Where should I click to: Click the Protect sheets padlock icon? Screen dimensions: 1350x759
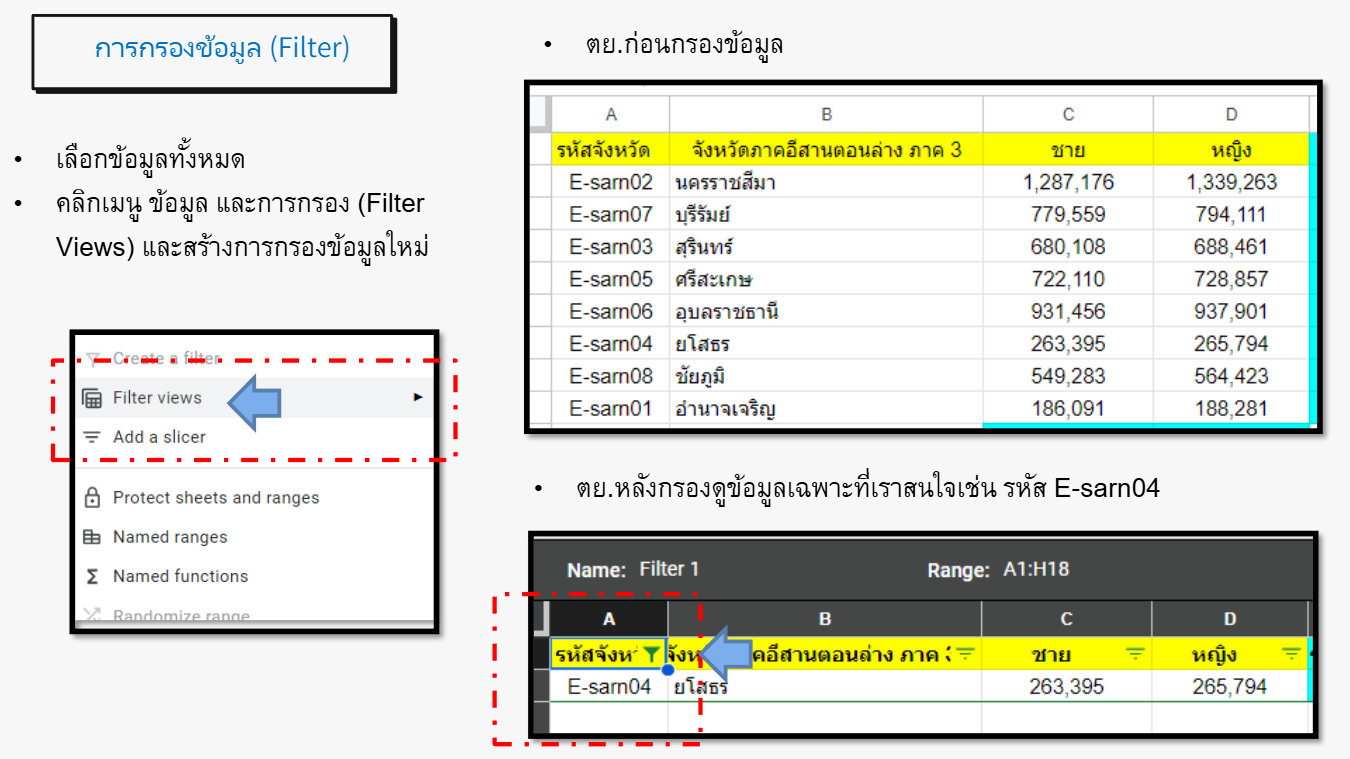click(92, 497)
